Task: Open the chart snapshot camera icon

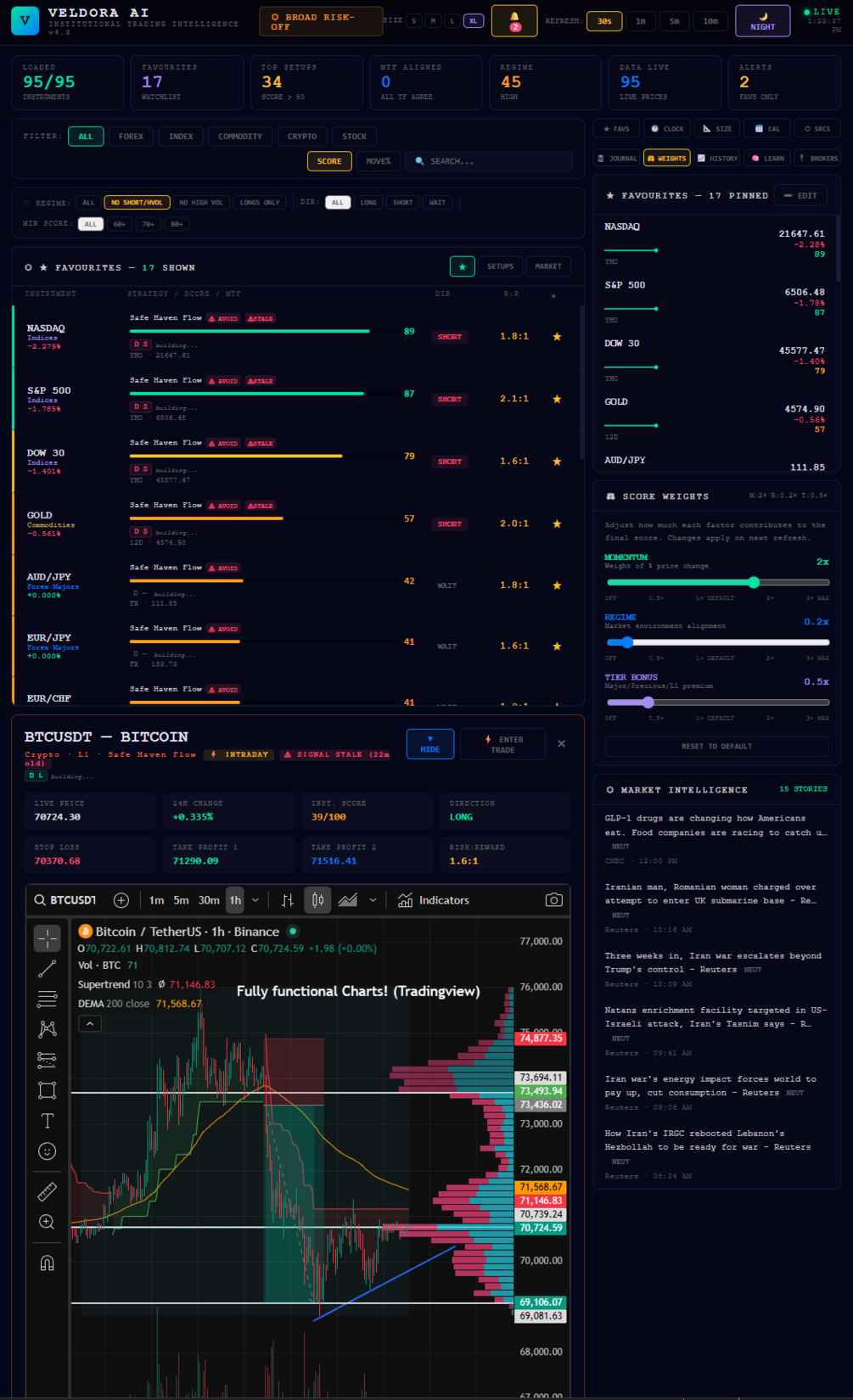Action: click(x=553, y=900)
